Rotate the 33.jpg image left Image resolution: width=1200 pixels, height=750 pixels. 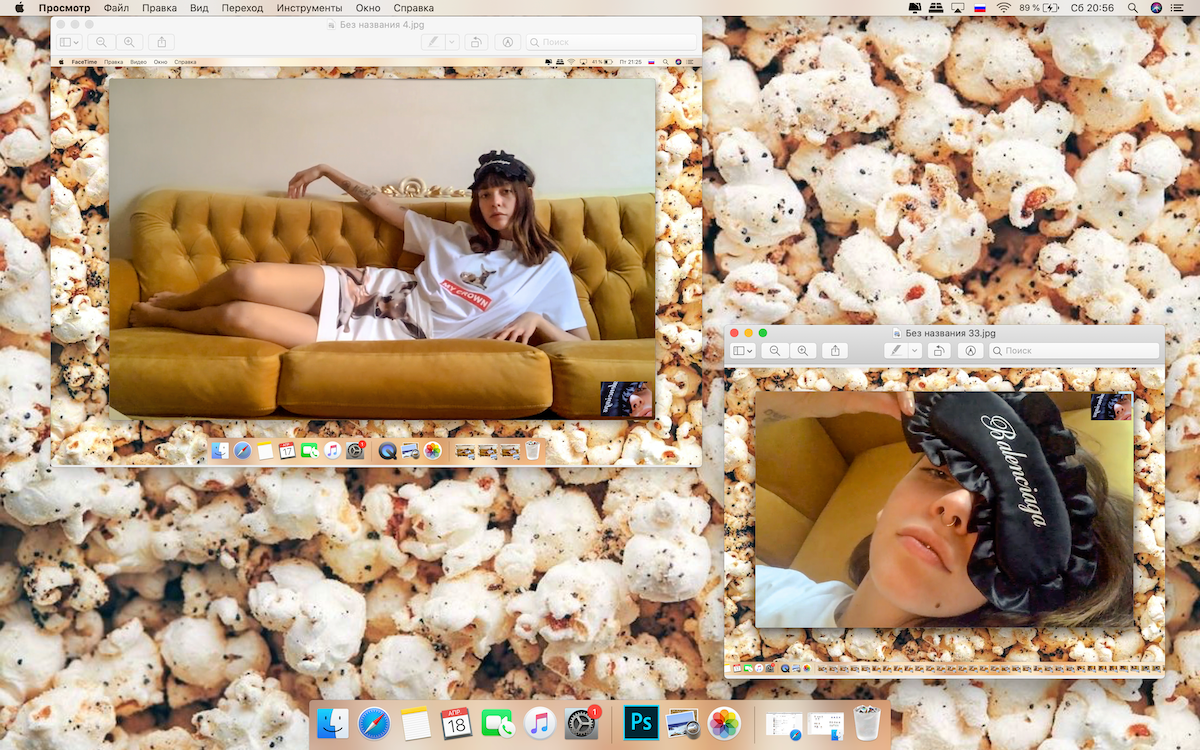938,351
